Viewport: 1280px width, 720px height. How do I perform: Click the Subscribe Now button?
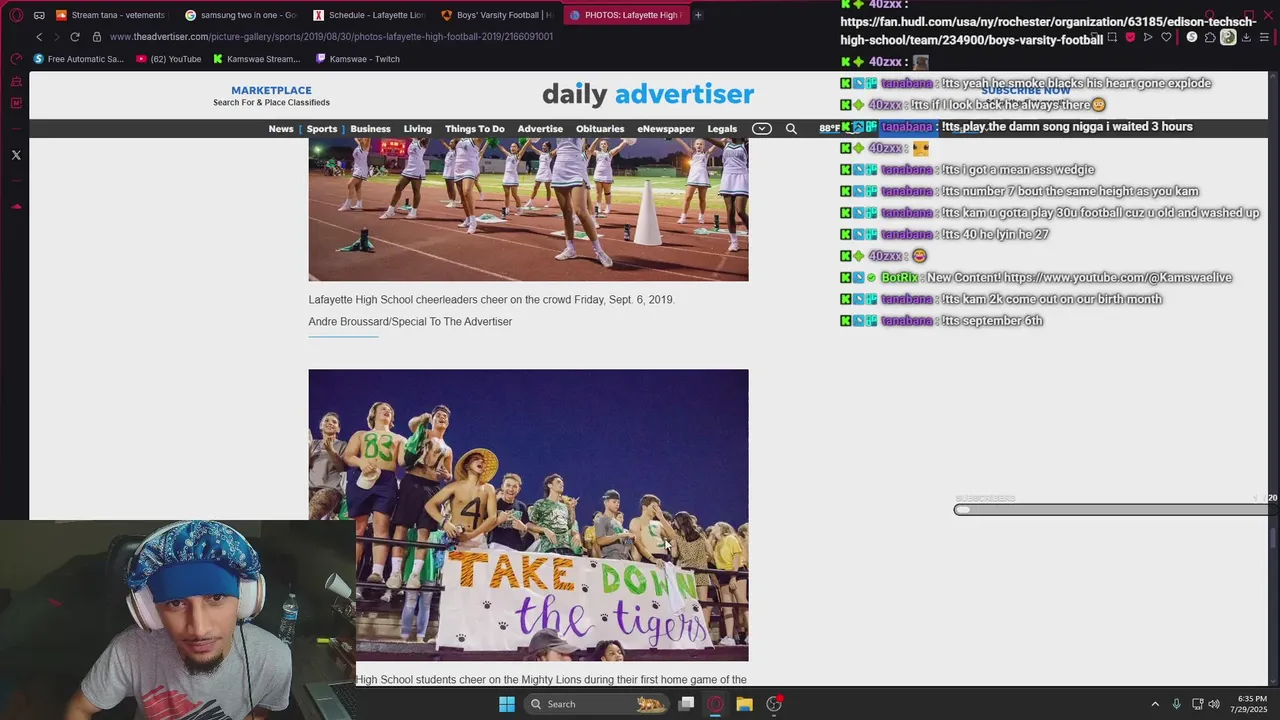pos(1026,91)
